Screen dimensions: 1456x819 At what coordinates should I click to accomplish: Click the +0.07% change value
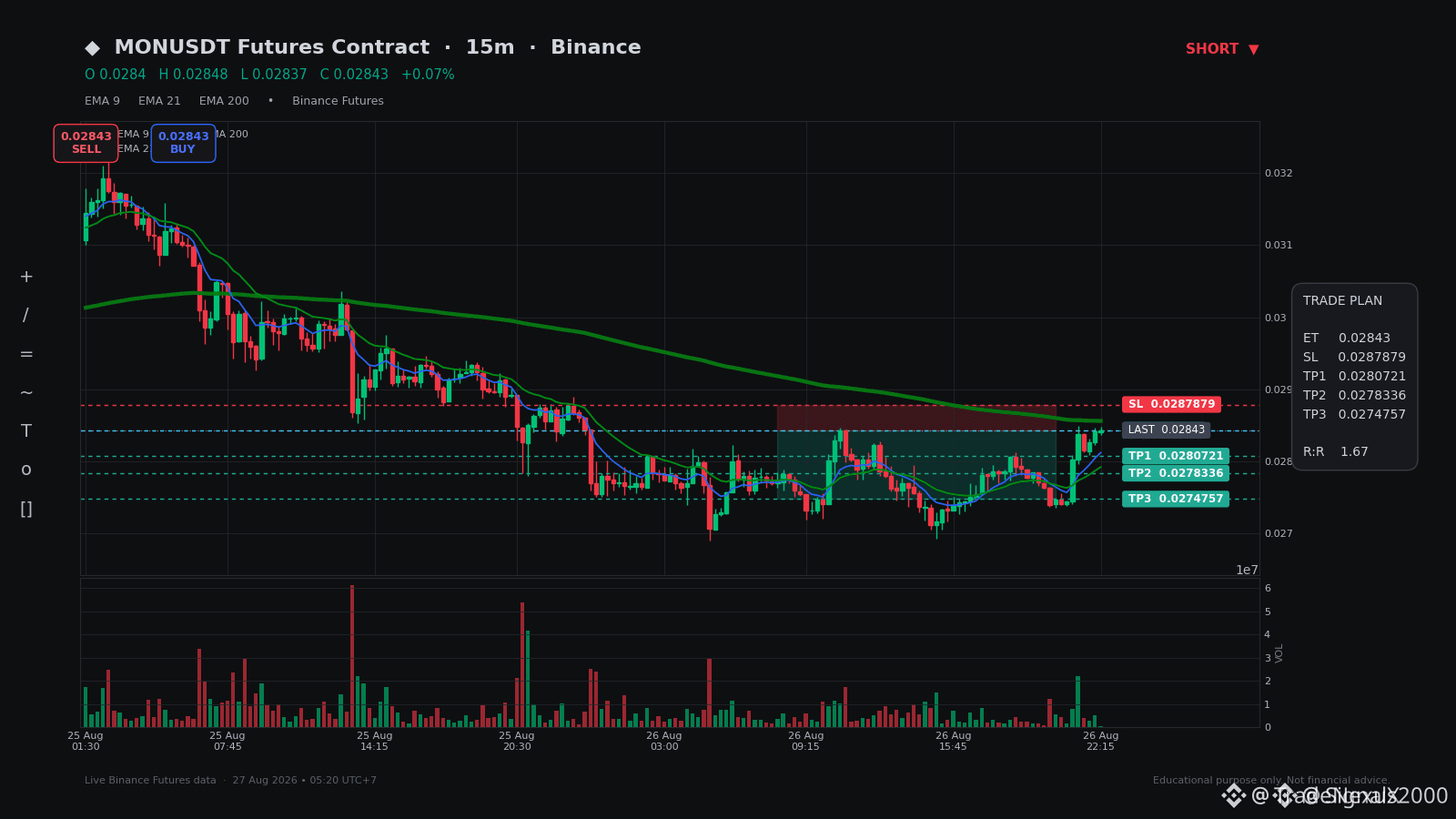coord(428,75)
